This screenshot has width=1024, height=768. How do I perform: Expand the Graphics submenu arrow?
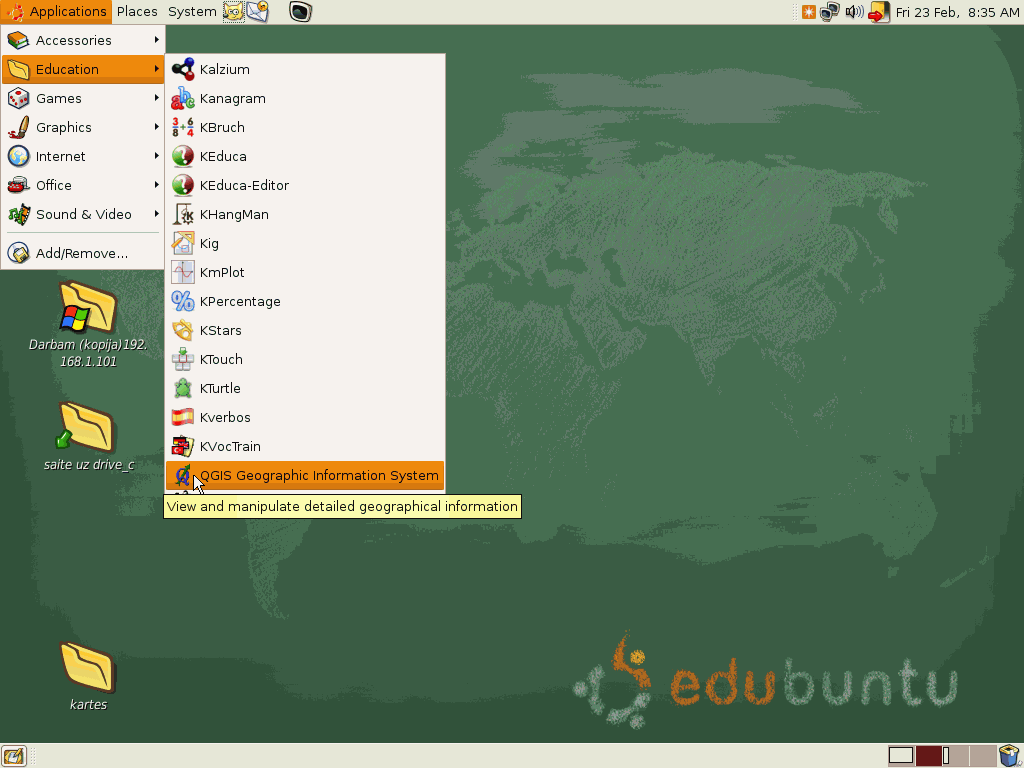[157, 127]
